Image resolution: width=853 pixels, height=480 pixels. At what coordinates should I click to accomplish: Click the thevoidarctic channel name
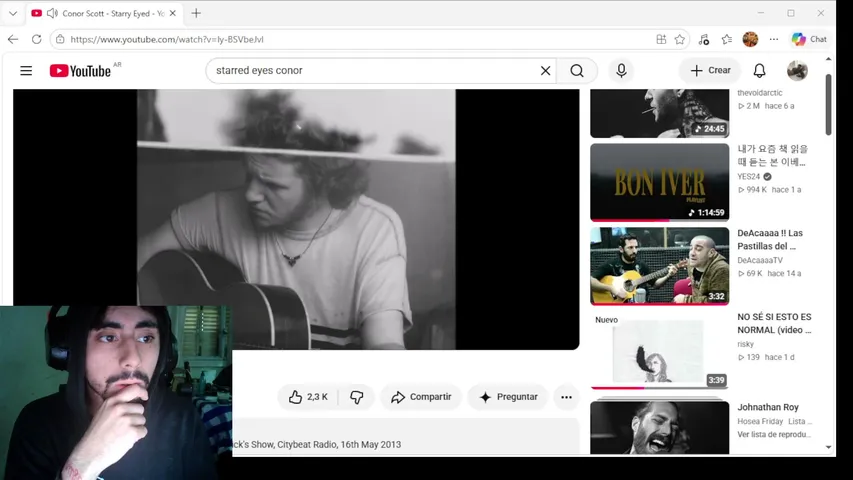pos(759,93)
